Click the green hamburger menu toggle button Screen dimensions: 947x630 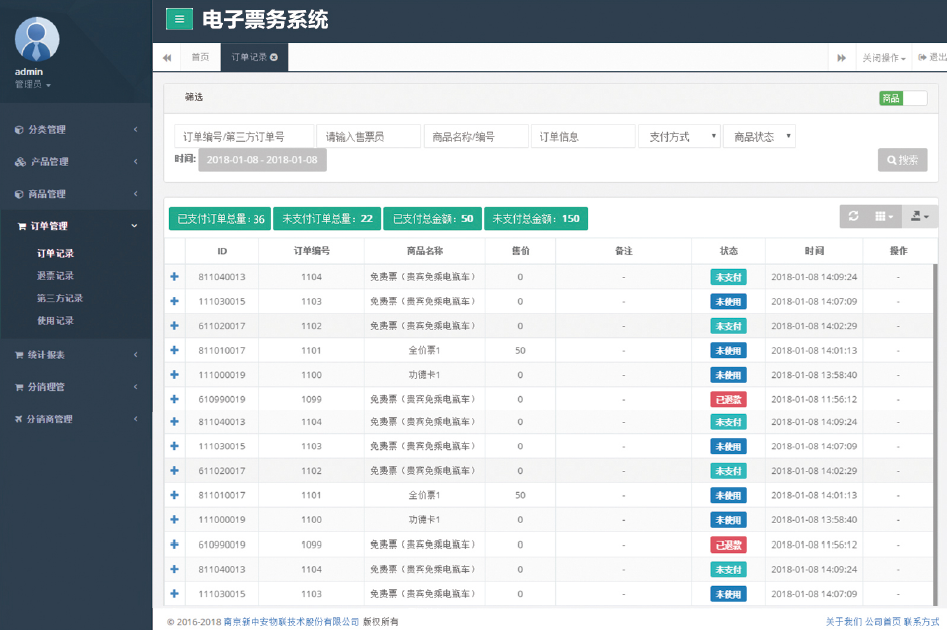[x=179, y=19]
